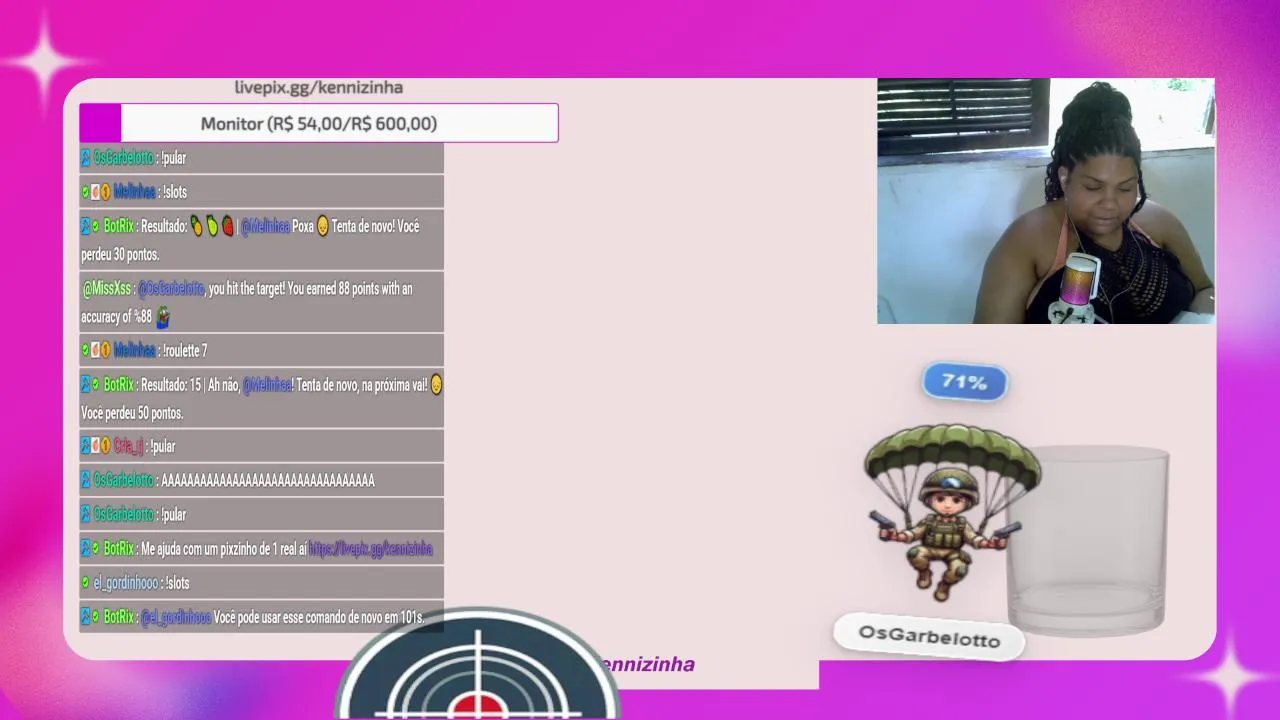1280x720 pixels.
Task: Click the @el_gordinhooo mention in the last BotRix message
Action: click(176, 617)
